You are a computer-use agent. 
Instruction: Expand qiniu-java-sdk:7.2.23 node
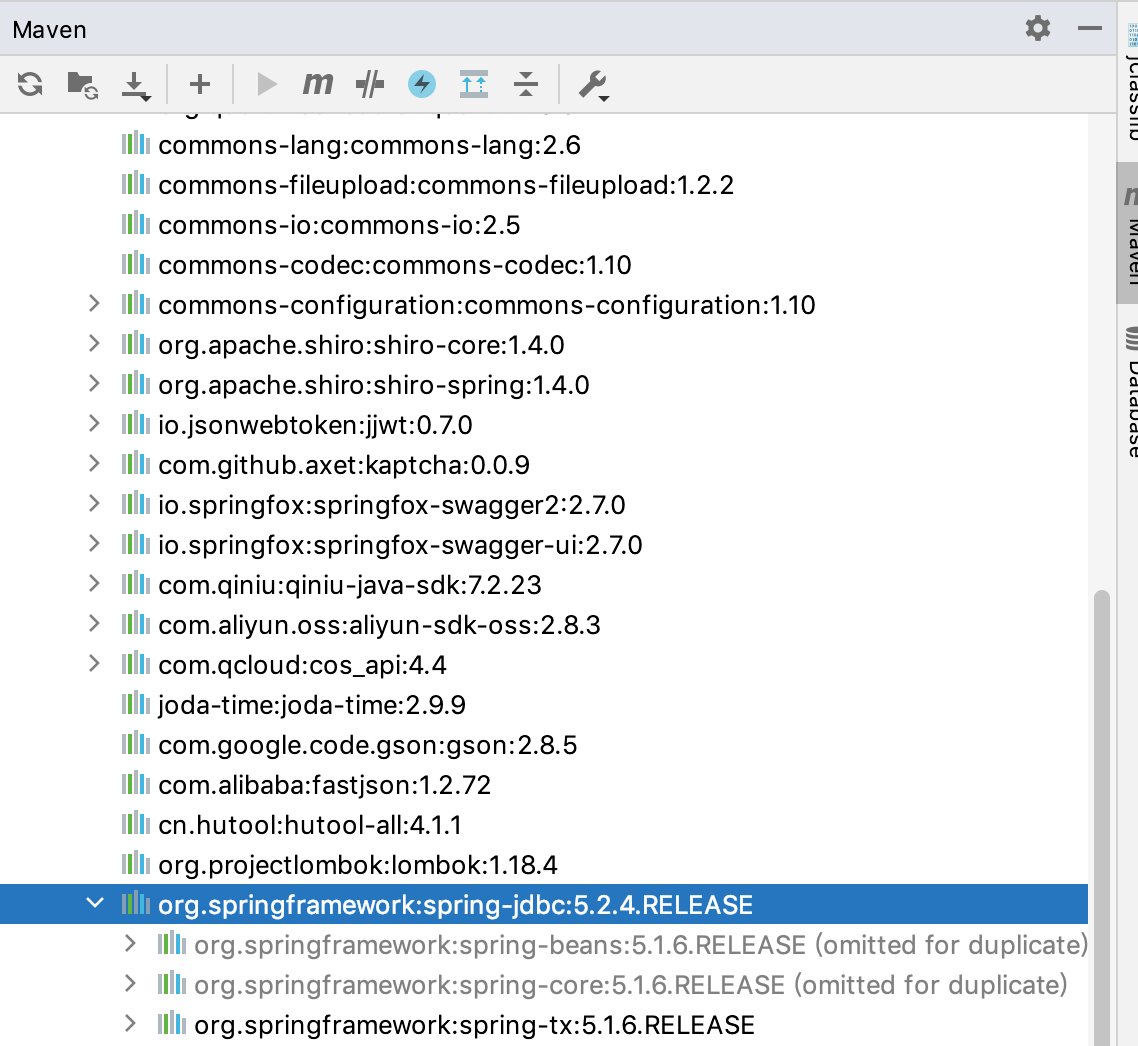point(94,584)
